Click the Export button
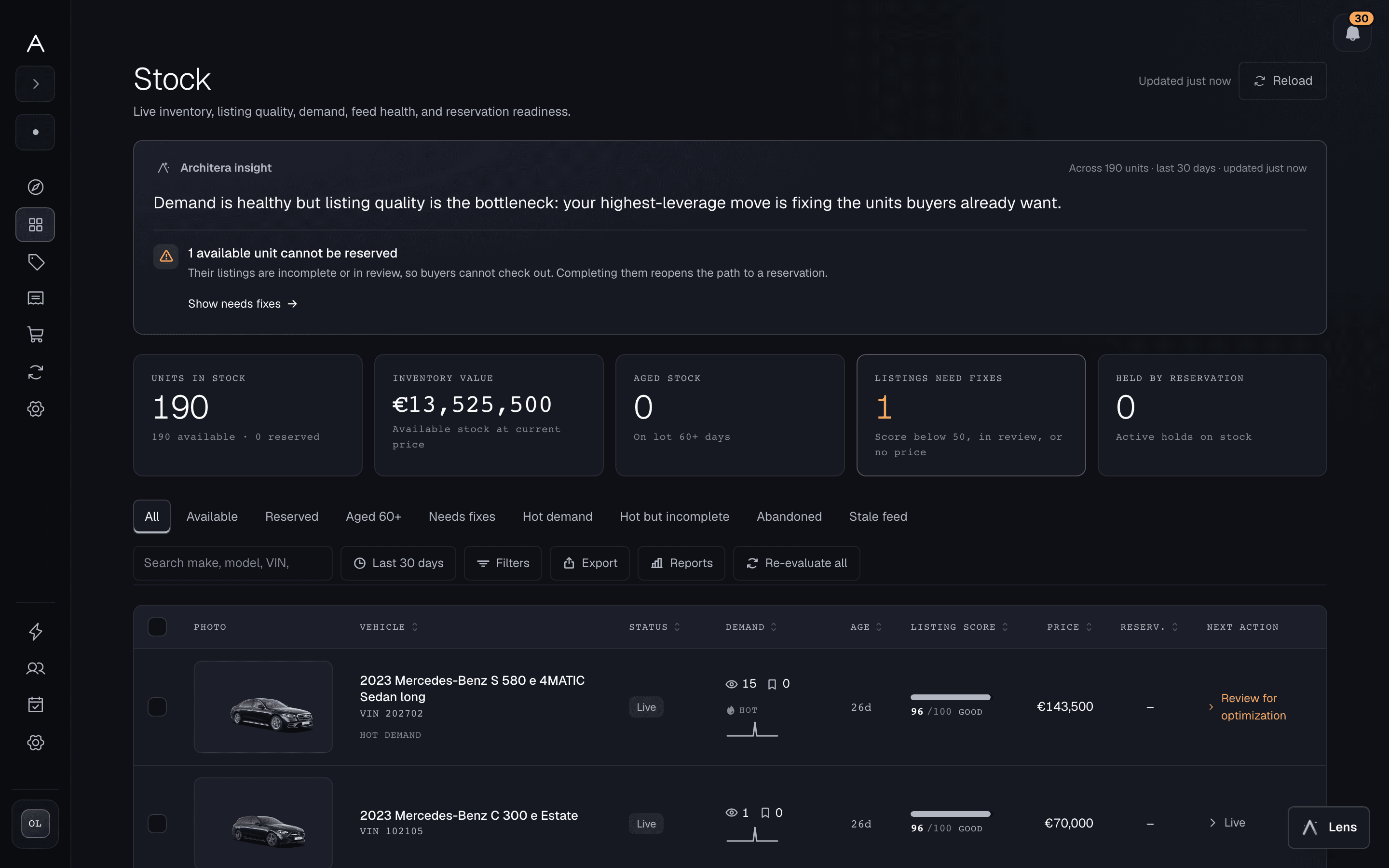Viewport: 1389px width, 868px height. click(590, 563)
